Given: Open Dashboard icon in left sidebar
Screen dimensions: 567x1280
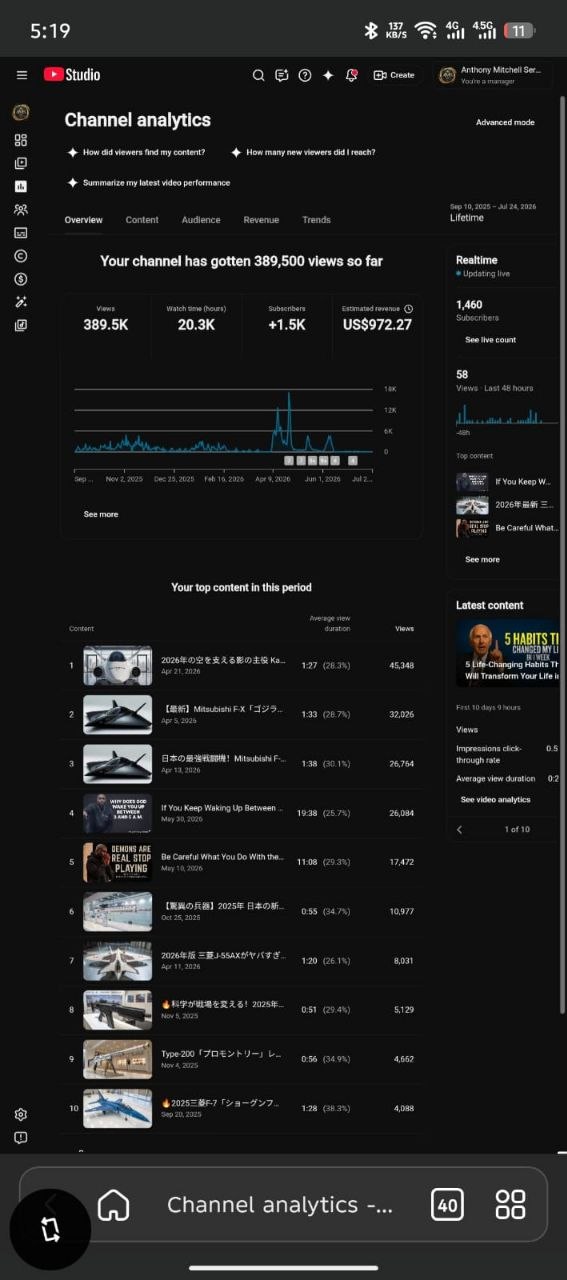Looking at the screenshot, I should [x=21, y=140].
